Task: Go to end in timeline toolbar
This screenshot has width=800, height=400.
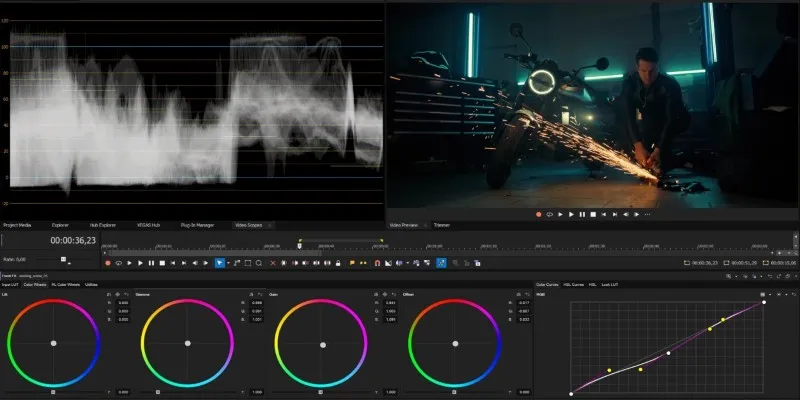Action: pyautogui.click(x=184, y=263)
